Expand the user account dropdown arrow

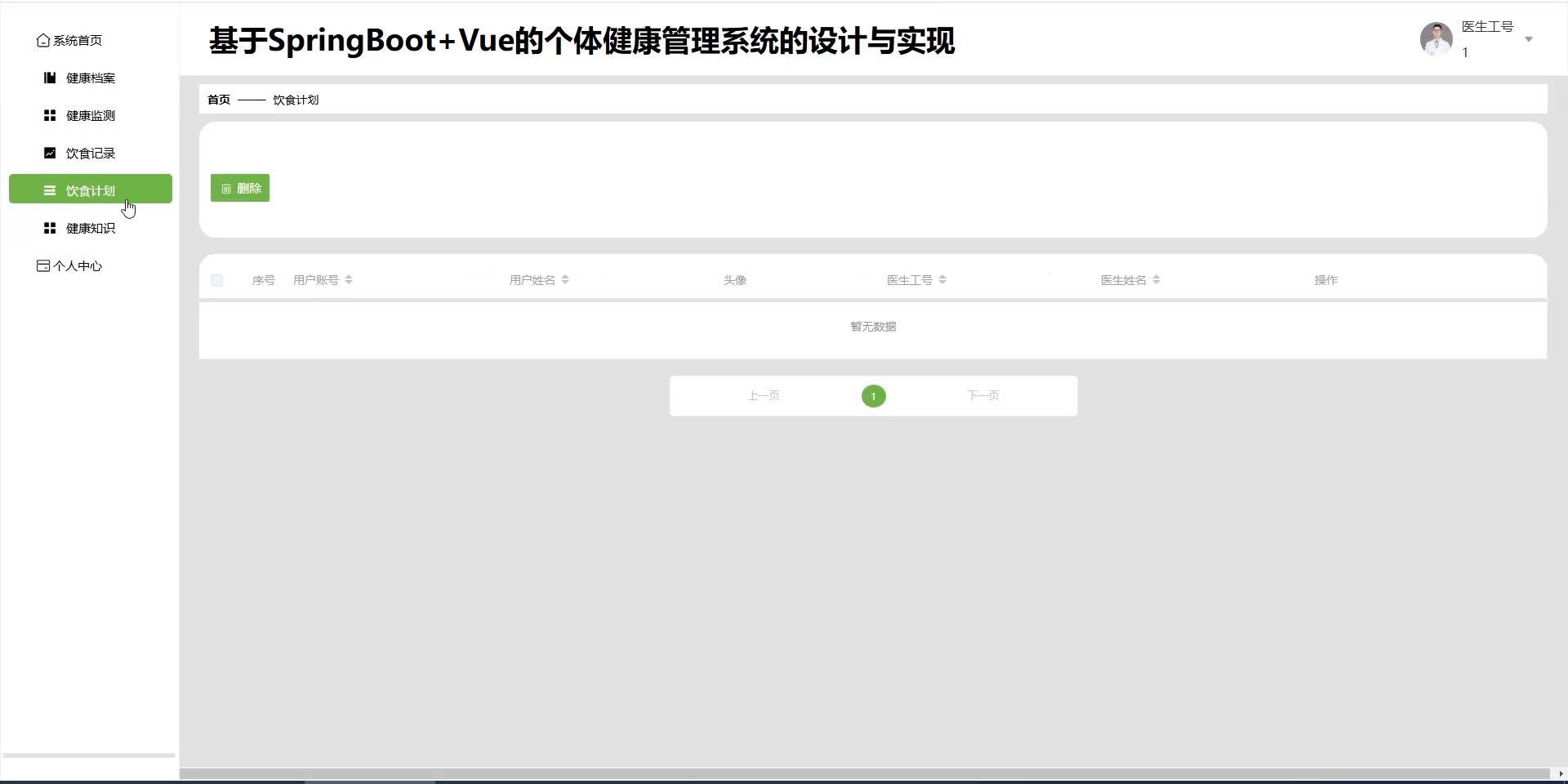1529,39
